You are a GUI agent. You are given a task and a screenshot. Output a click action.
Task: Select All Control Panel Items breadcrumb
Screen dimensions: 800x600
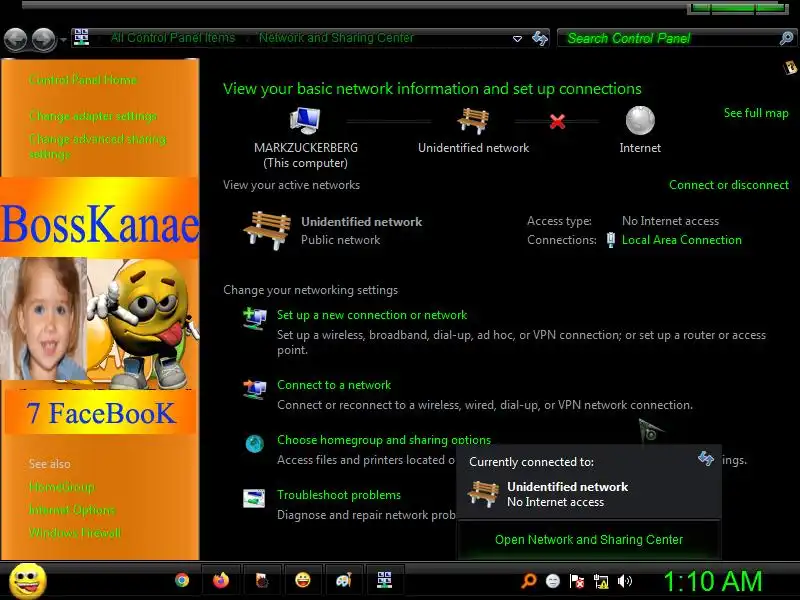[x=173, y=38]
